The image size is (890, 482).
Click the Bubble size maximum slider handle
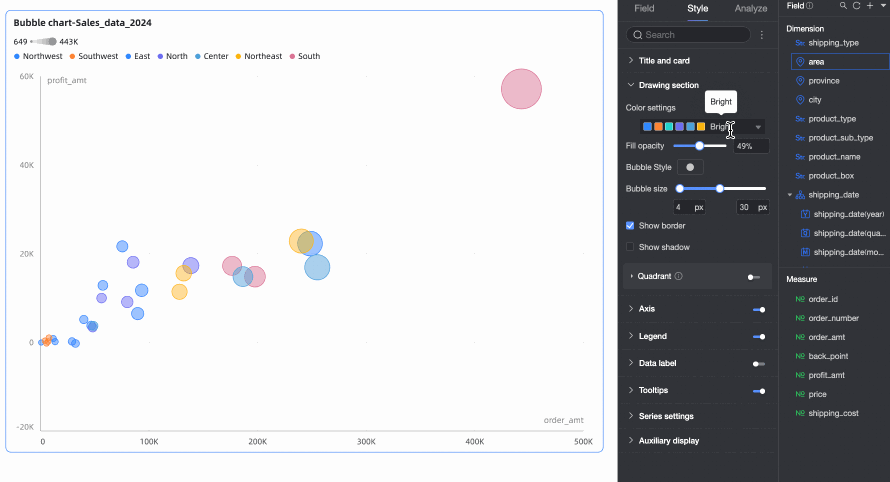(x=720, y=188)
